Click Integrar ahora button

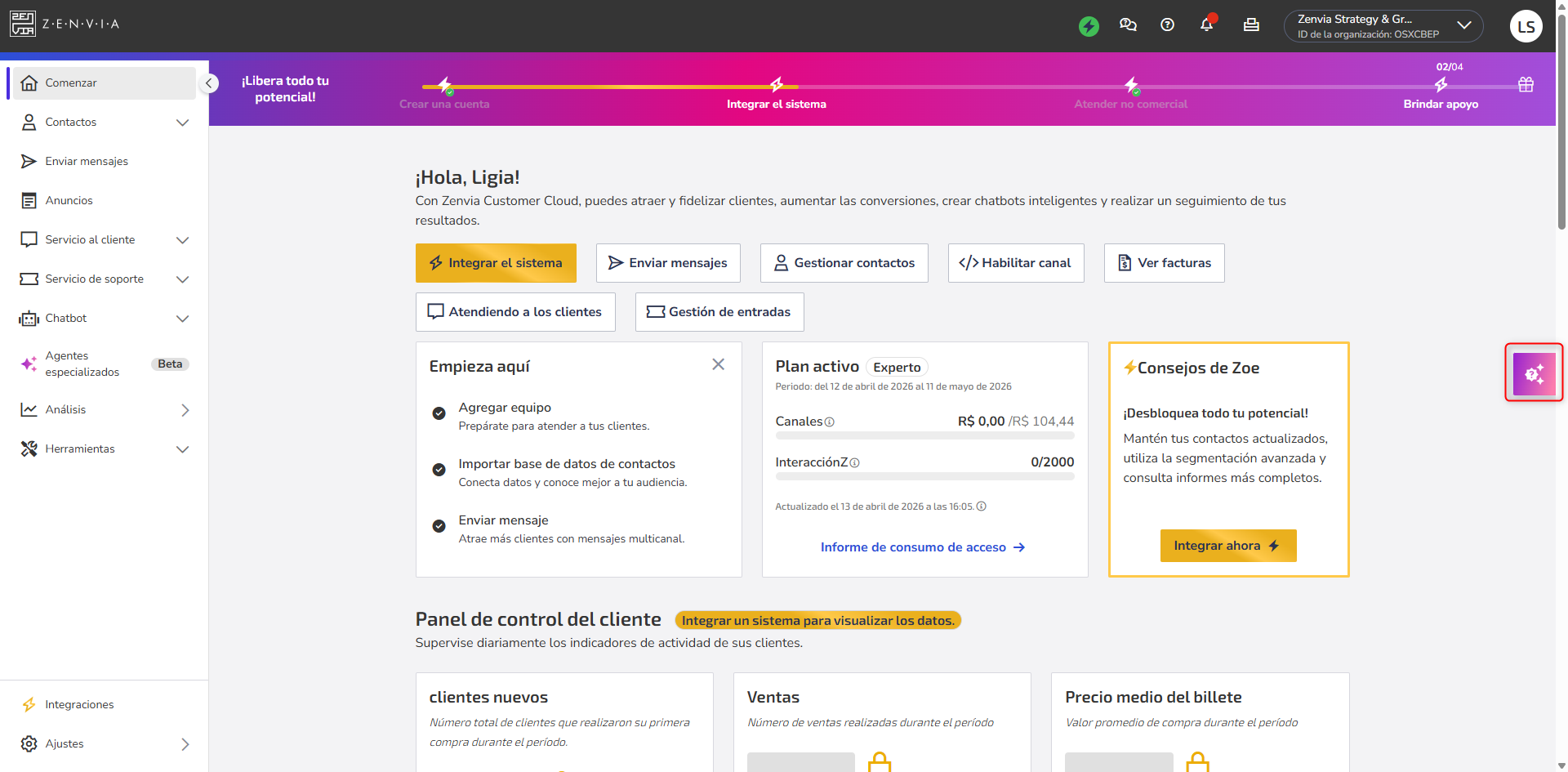[1228, 546]
